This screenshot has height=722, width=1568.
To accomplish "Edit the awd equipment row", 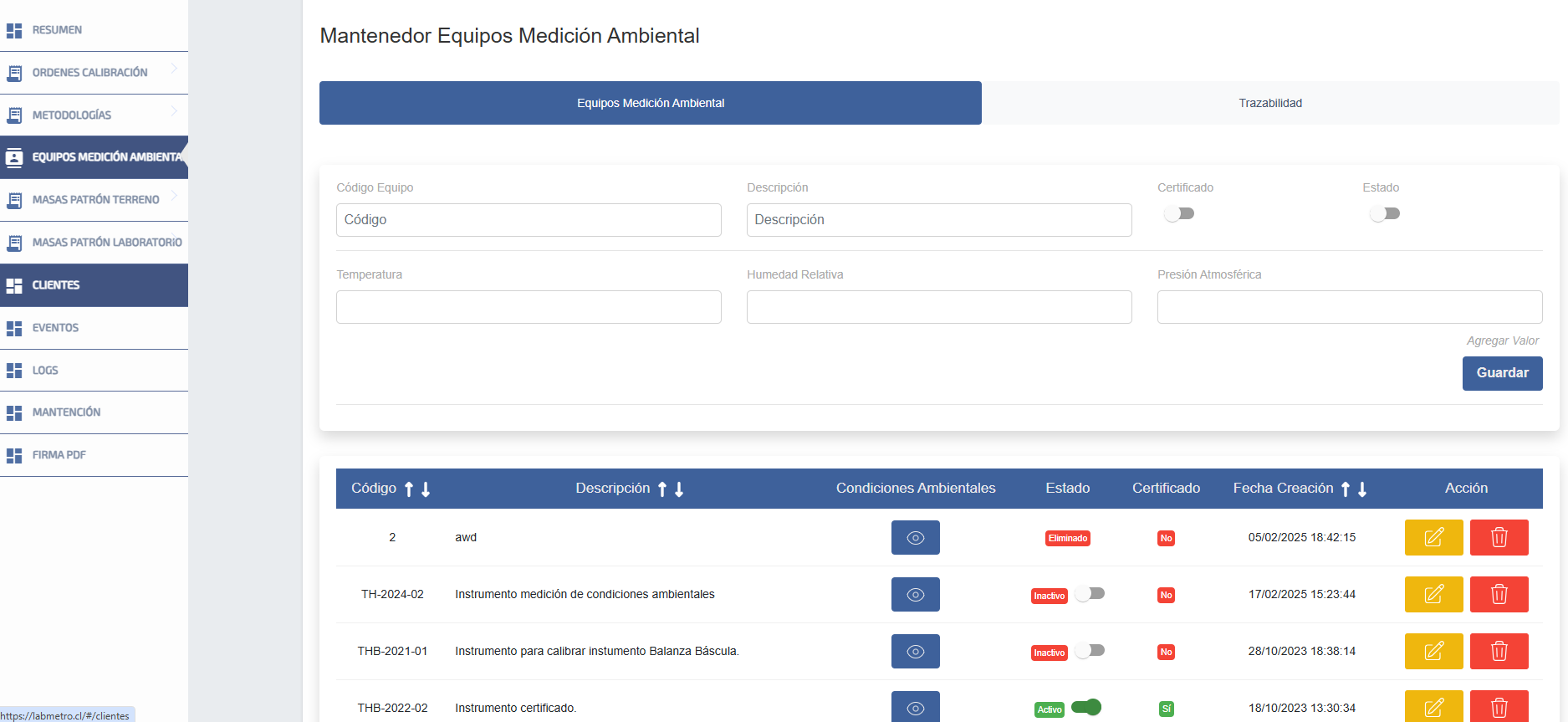I will 1433,537.
